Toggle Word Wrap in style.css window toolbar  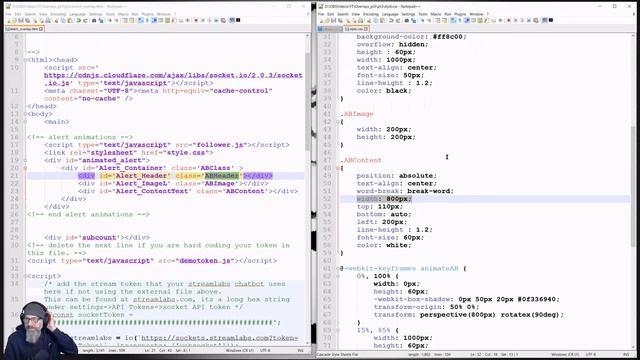[x=453, y=20]
